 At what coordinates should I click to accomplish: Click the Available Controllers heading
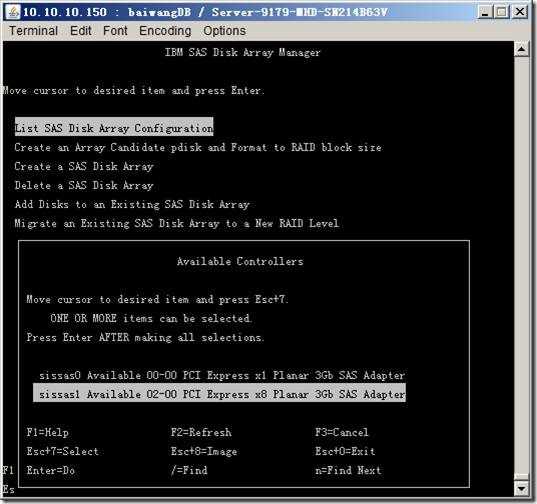(240, 262)
